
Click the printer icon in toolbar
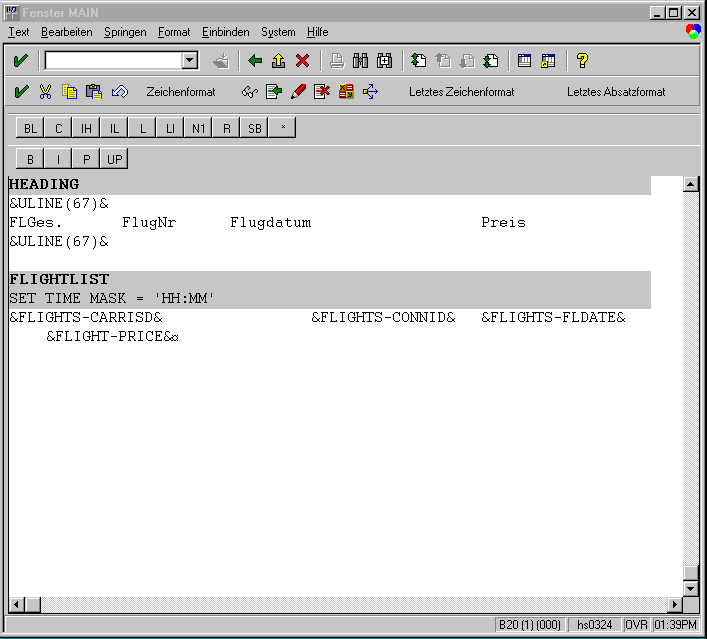coord(337,61)
